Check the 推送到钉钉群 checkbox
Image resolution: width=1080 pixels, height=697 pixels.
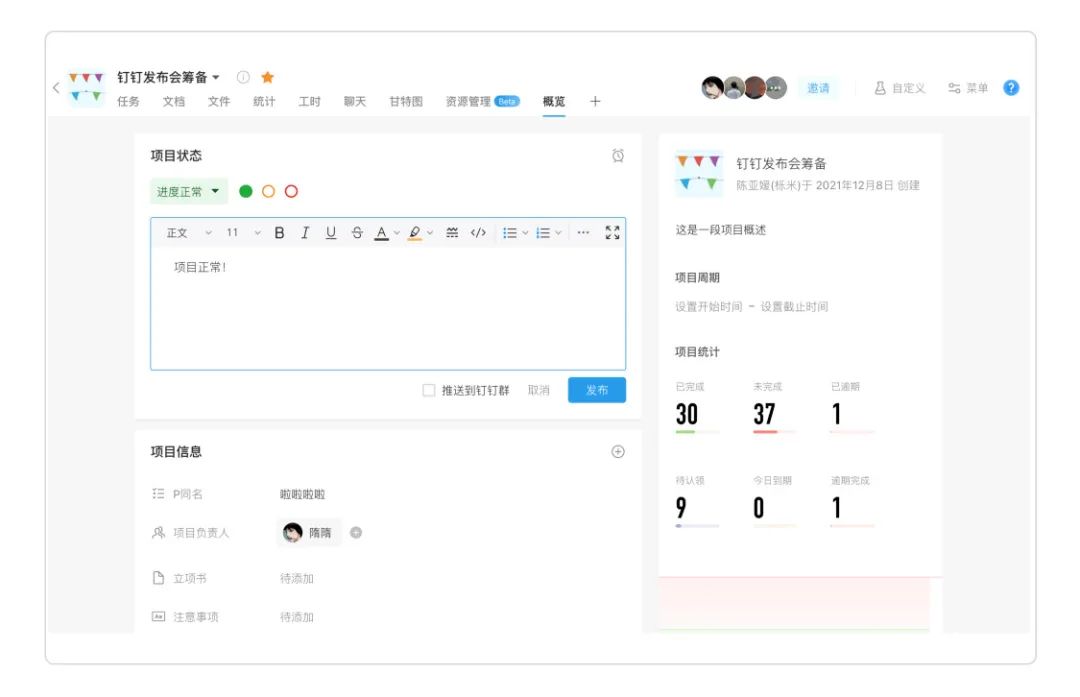429,391
